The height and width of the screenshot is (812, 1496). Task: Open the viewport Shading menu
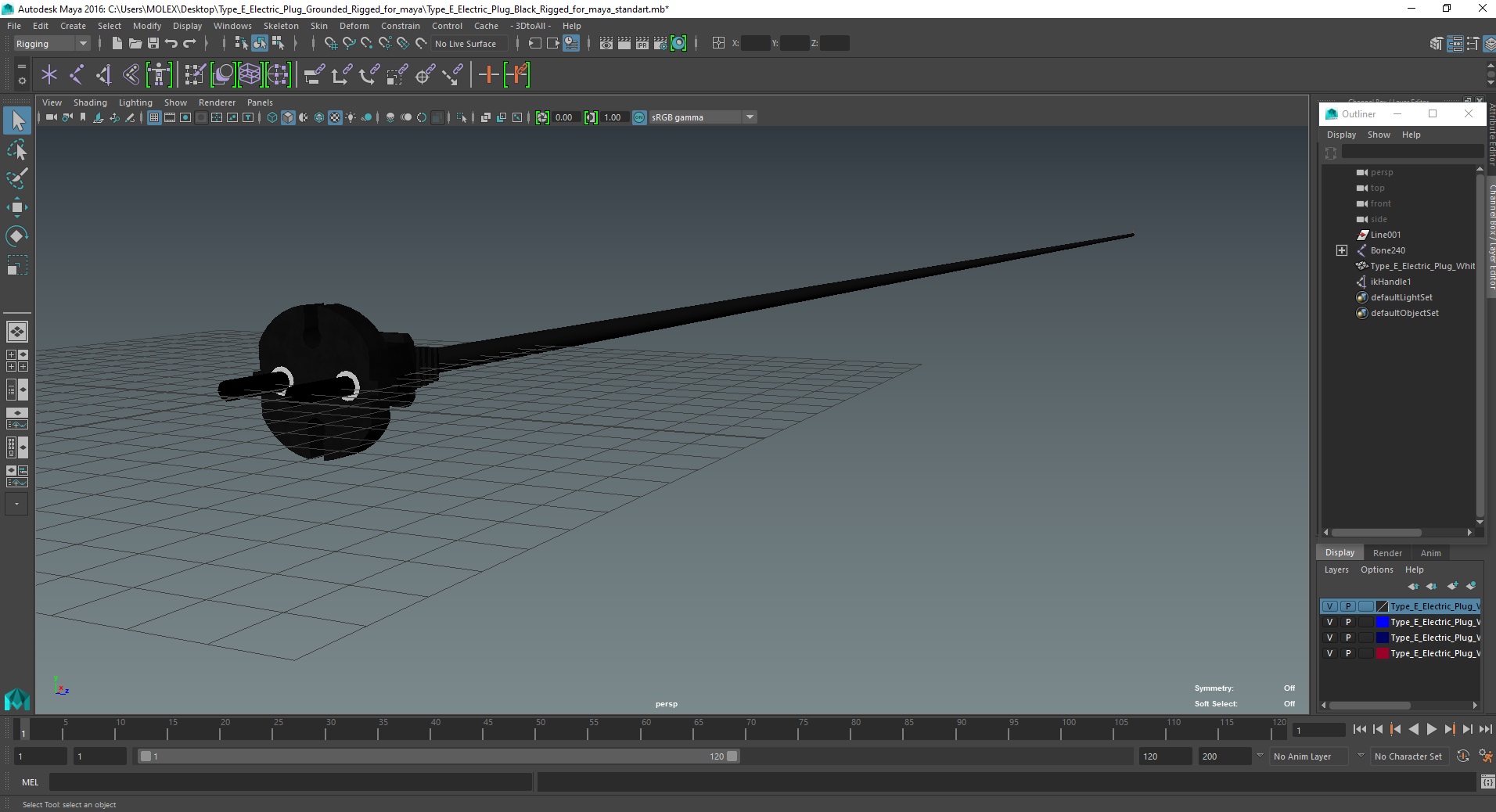[x=90, y=102]
